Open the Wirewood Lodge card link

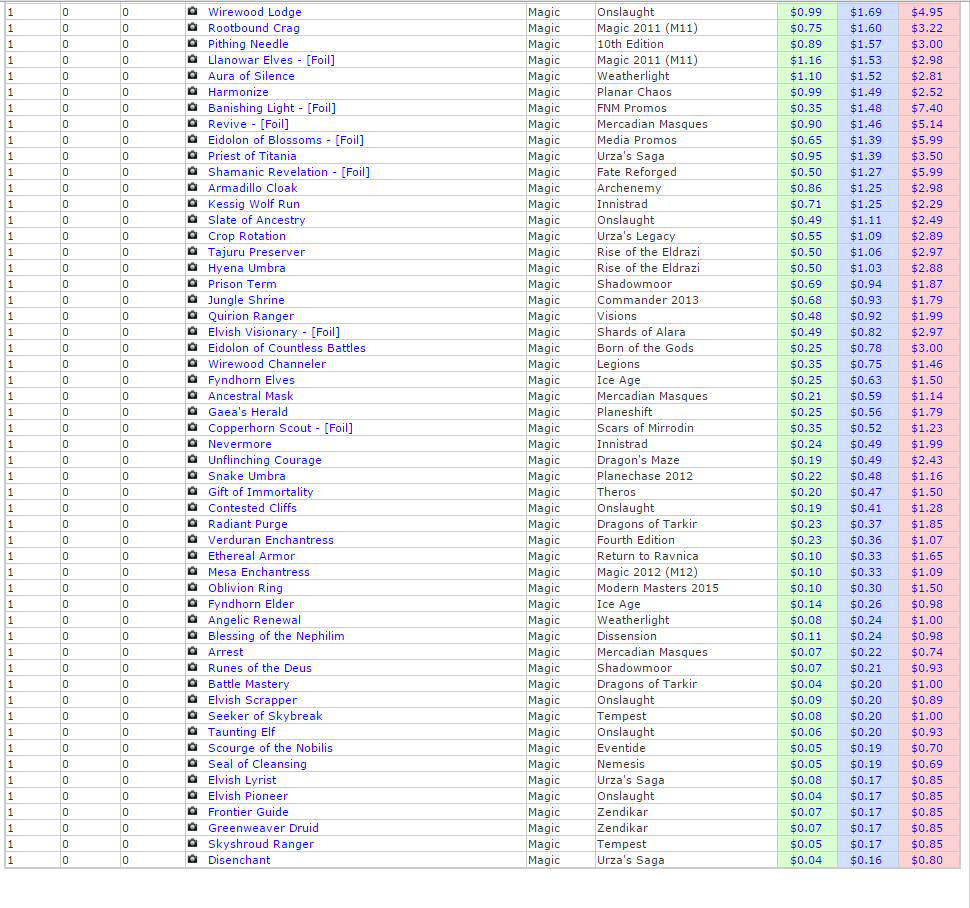(x=254, y=12)
